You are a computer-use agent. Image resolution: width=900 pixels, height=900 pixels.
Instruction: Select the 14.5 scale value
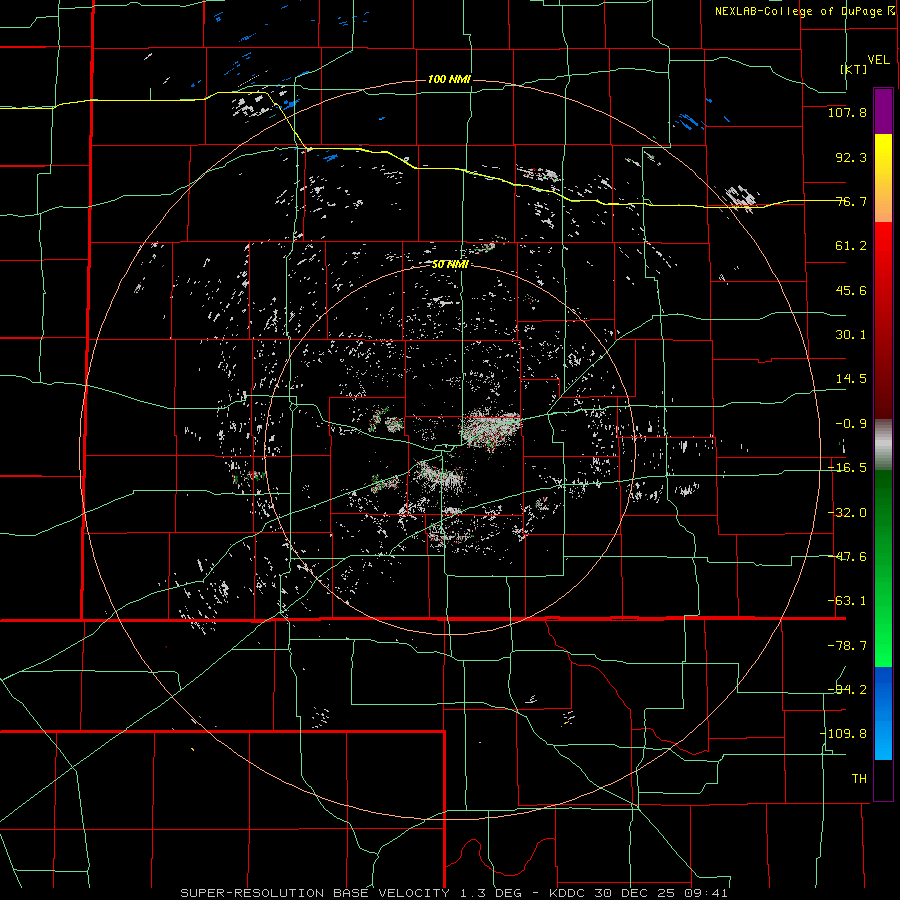coord(851,379)
